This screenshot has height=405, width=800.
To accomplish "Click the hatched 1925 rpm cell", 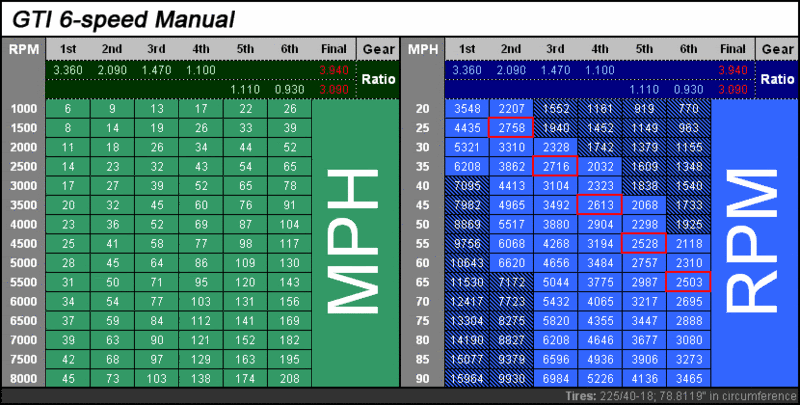I will [688, 224].
